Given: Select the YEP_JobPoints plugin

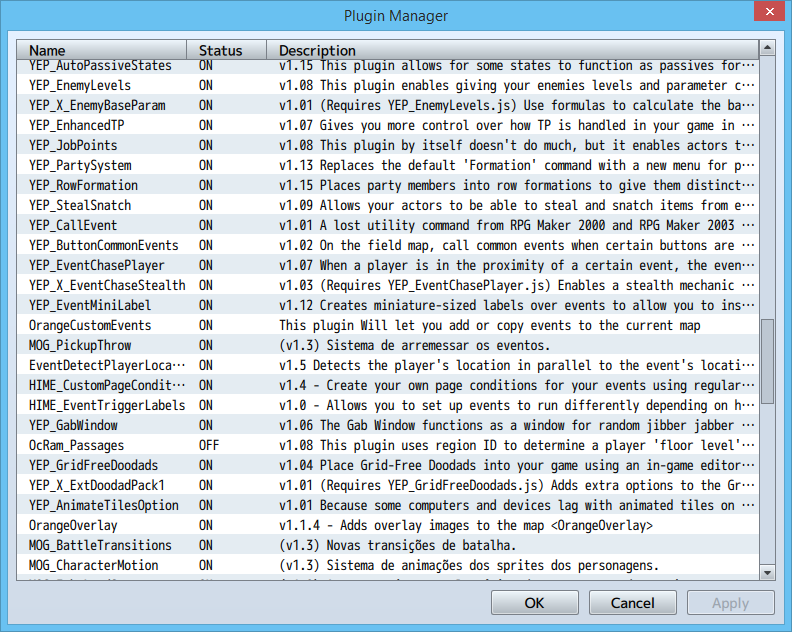Looking at the screenshot, I should (x=388, y=145).
